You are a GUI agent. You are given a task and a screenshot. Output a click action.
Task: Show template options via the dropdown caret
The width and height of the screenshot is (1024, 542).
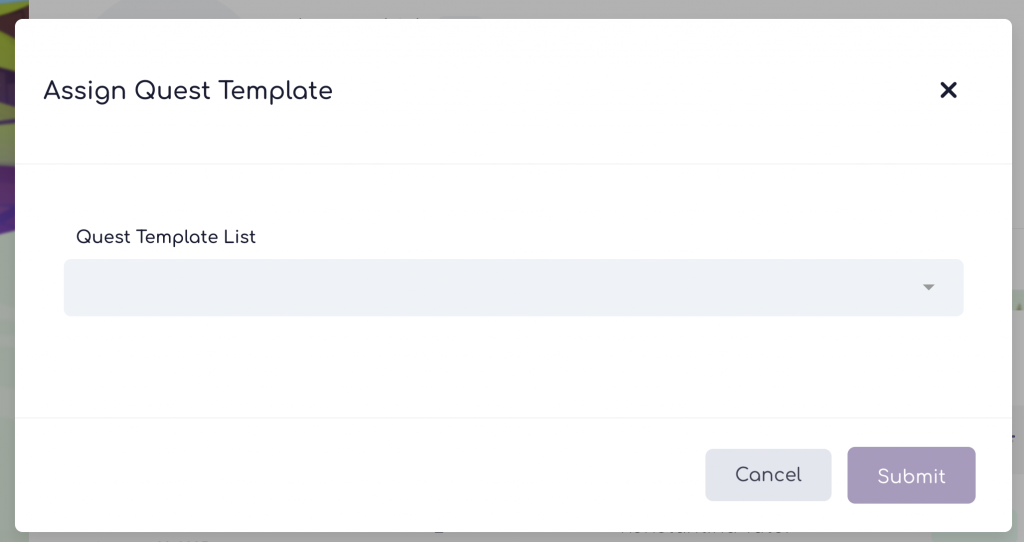pyautogui.click(x=928, y=287)
